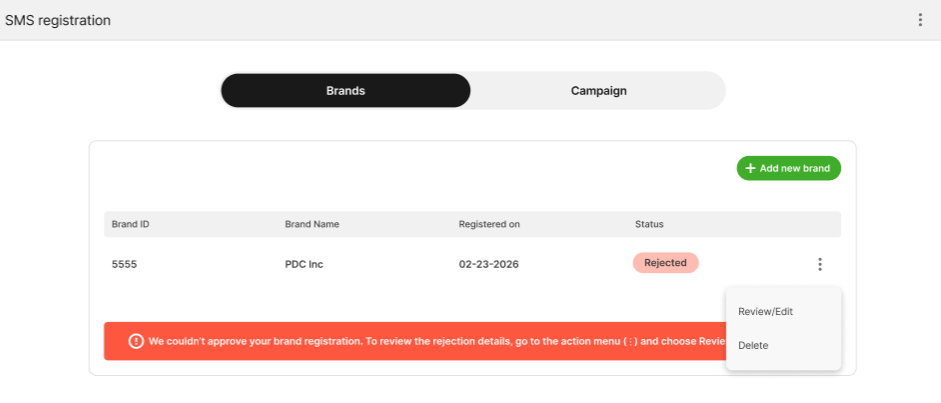The height and width of the screenshot is (403, 941).
Task: Click empty area of the brands table header row
Action: [760, 224]
